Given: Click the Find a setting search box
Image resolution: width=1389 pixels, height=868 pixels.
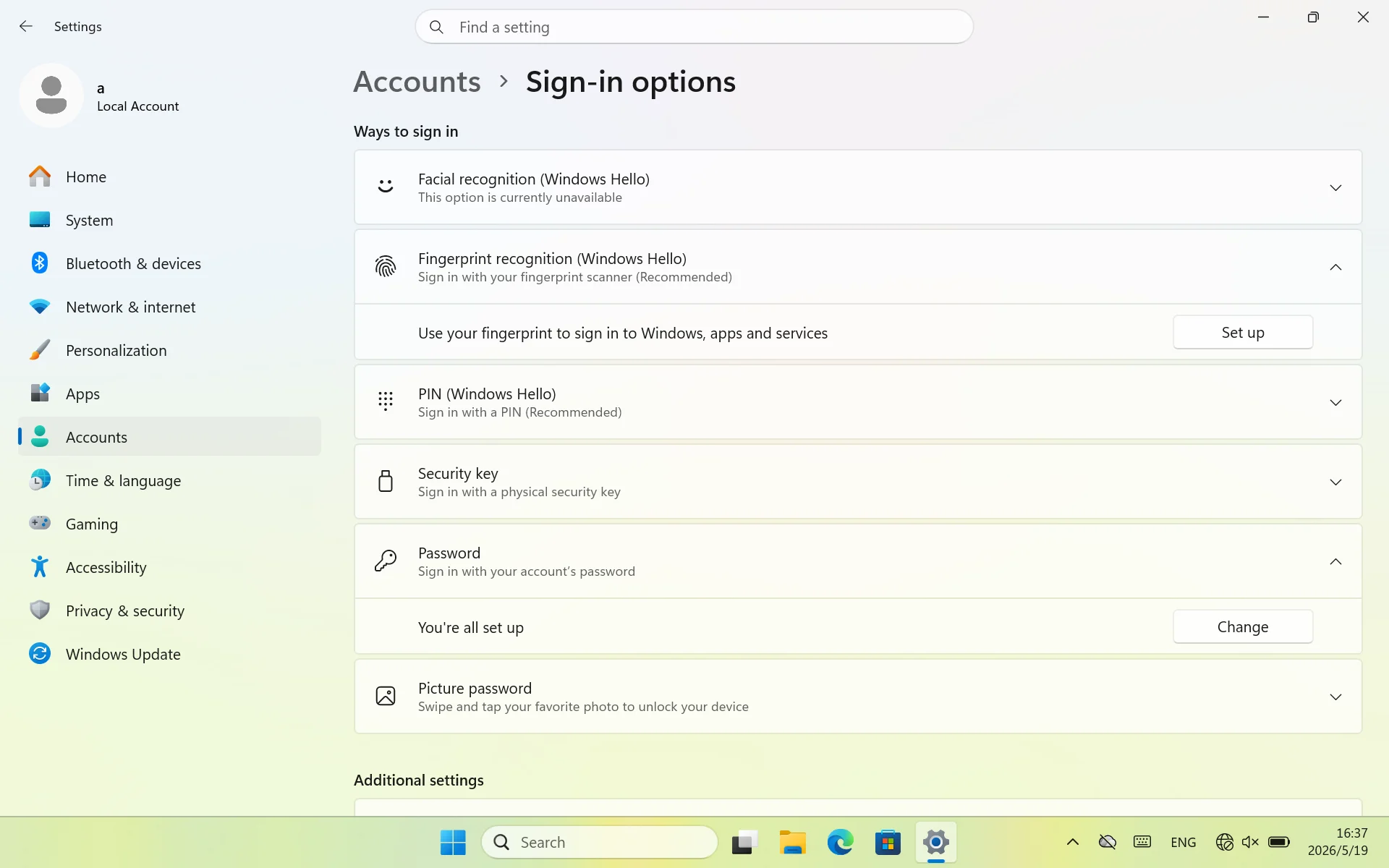Looking at the screenshot, I should (694, 27).
